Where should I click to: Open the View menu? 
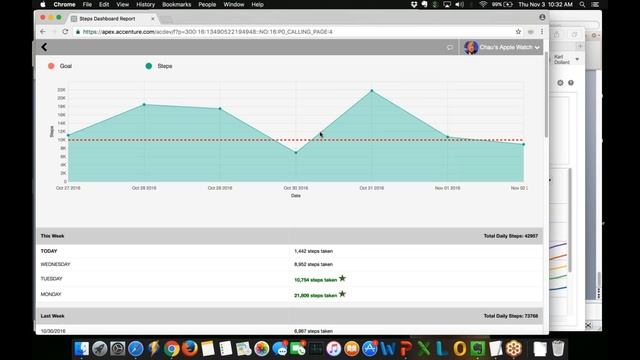point(122,4)
